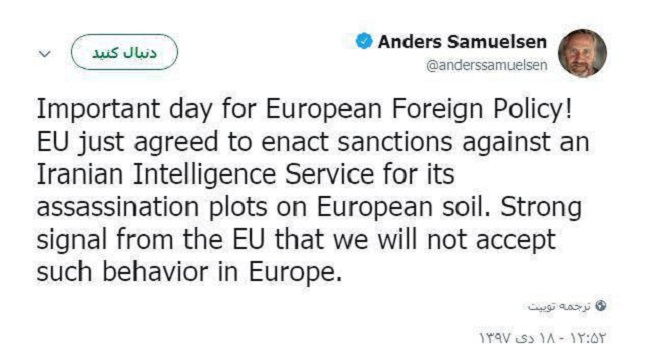Click the word 'sanctions' in the tweet
Screen dimensions: 646x360
pyautogui.click(x=395, y=143)
